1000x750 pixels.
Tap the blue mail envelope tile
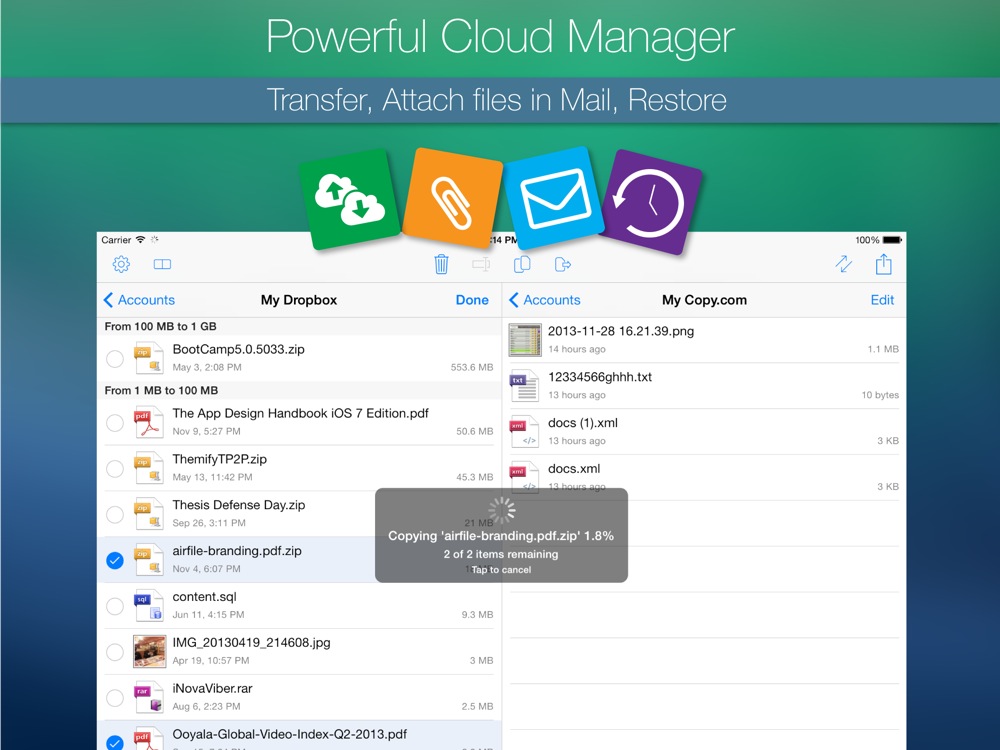(x=554, y=198)
